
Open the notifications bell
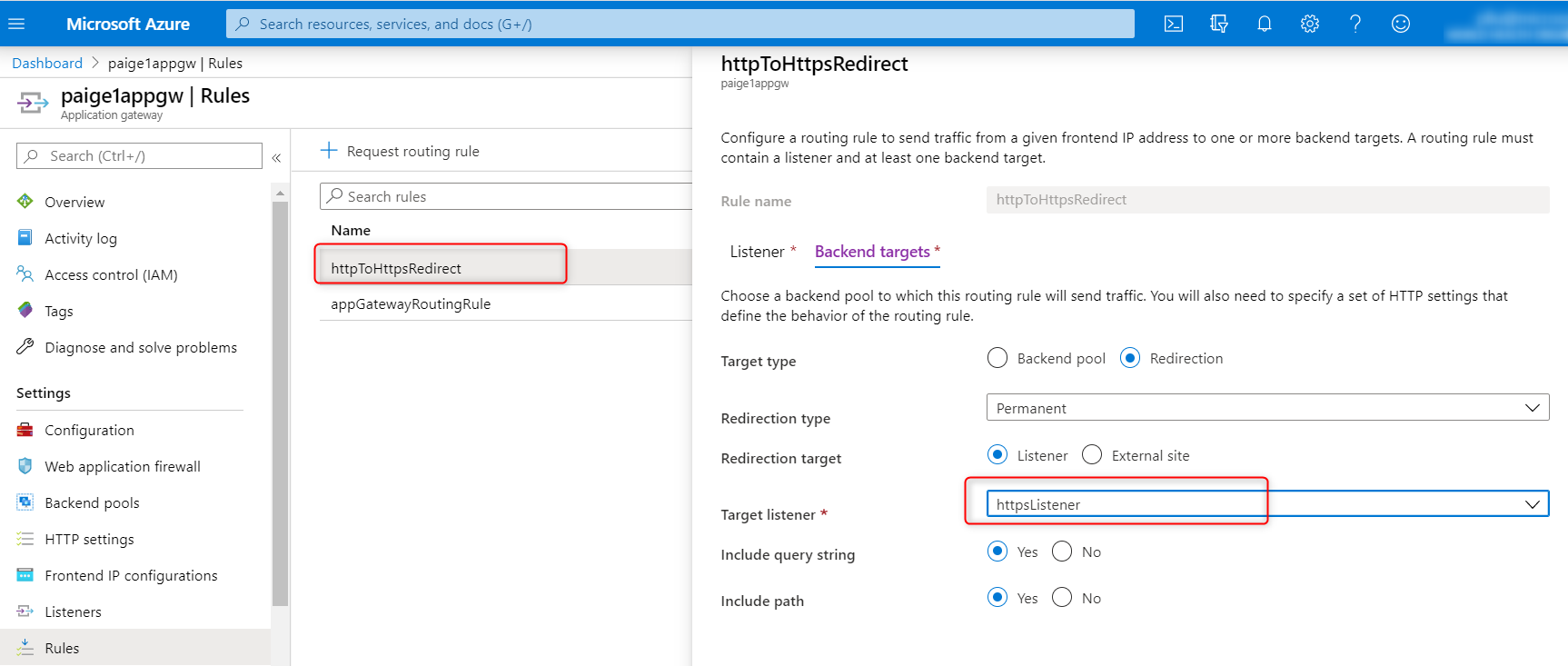(x=1265, y=24)
